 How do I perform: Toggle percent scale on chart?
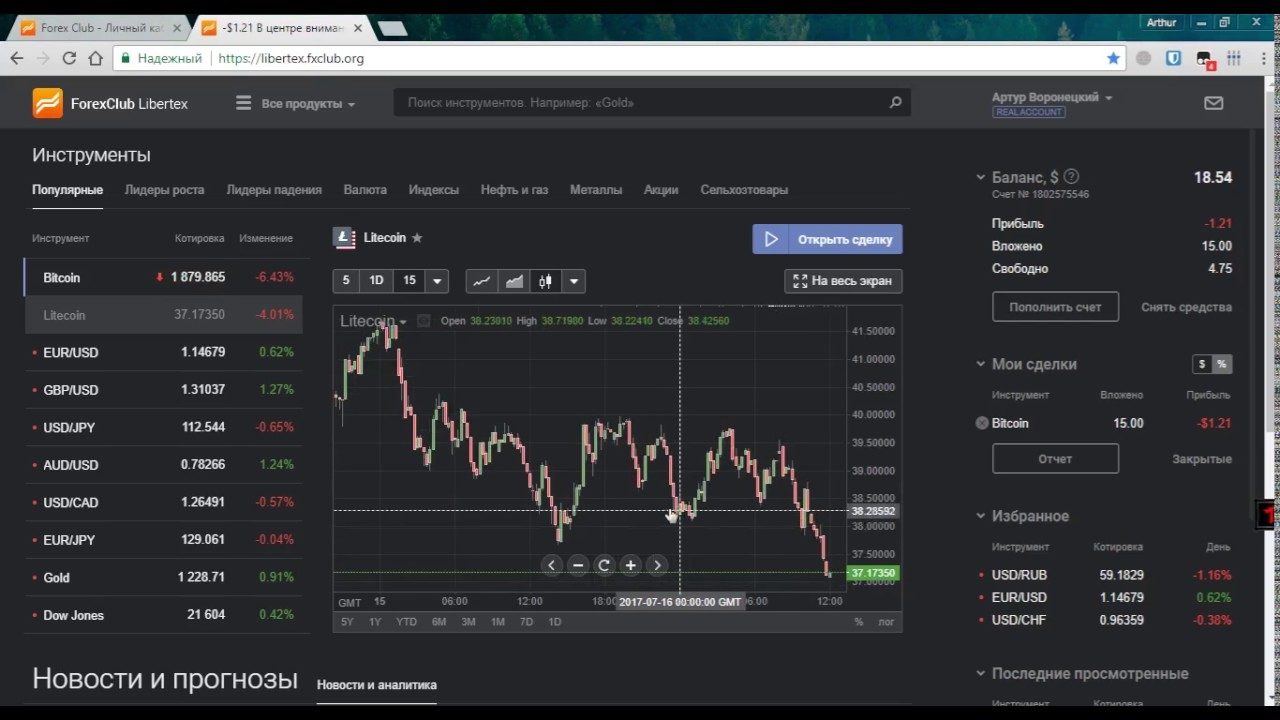pyautogui.click(x=858, y=621)
